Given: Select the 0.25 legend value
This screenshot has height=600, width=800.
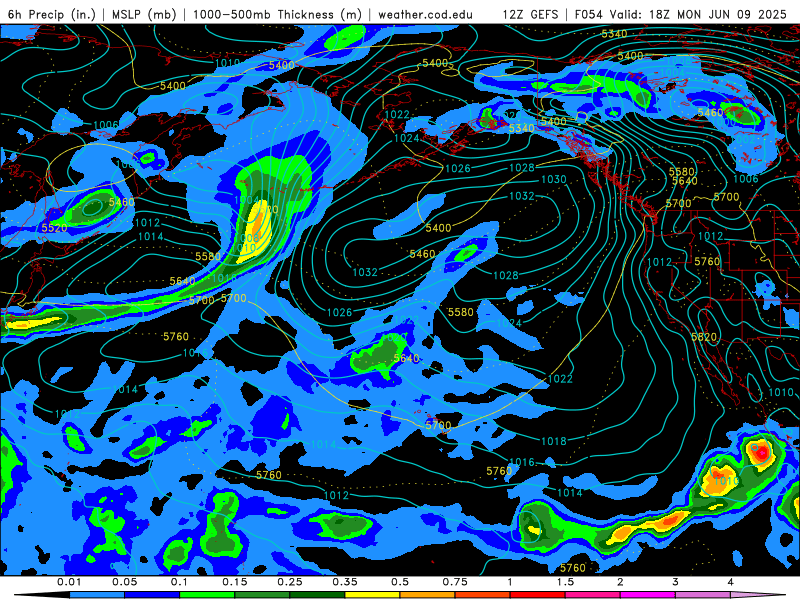Looking at the screenshot, I should click(290, 582).
